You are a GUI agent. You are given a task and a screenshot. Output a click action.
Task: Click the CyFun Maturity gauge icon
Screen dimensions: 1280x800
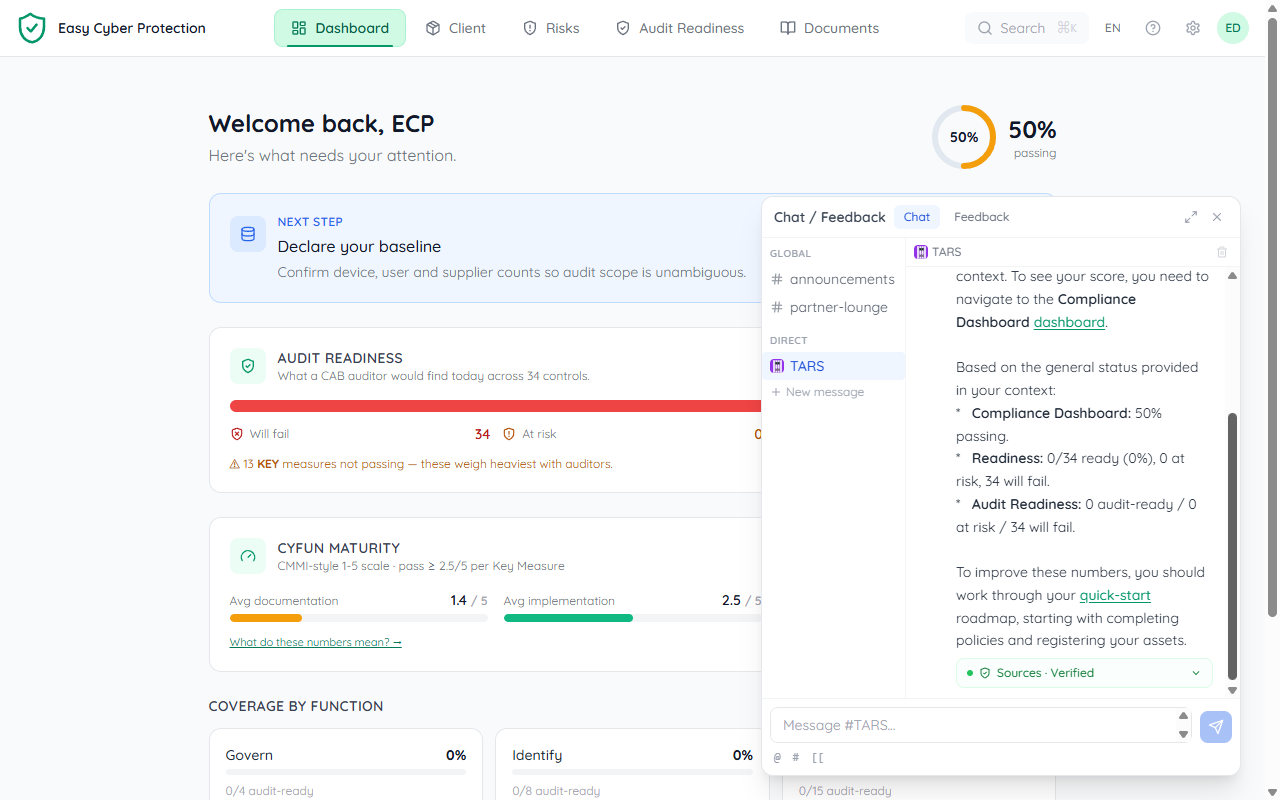(248, 556)
